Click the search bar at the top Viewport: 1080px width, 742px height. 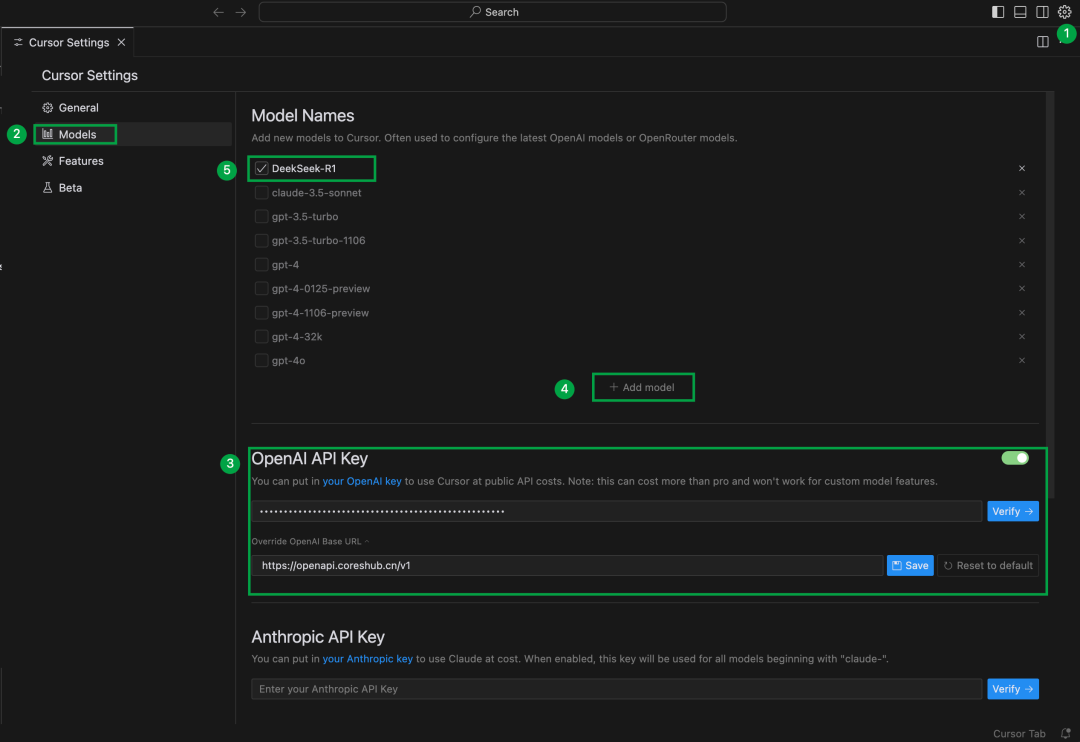492,12
